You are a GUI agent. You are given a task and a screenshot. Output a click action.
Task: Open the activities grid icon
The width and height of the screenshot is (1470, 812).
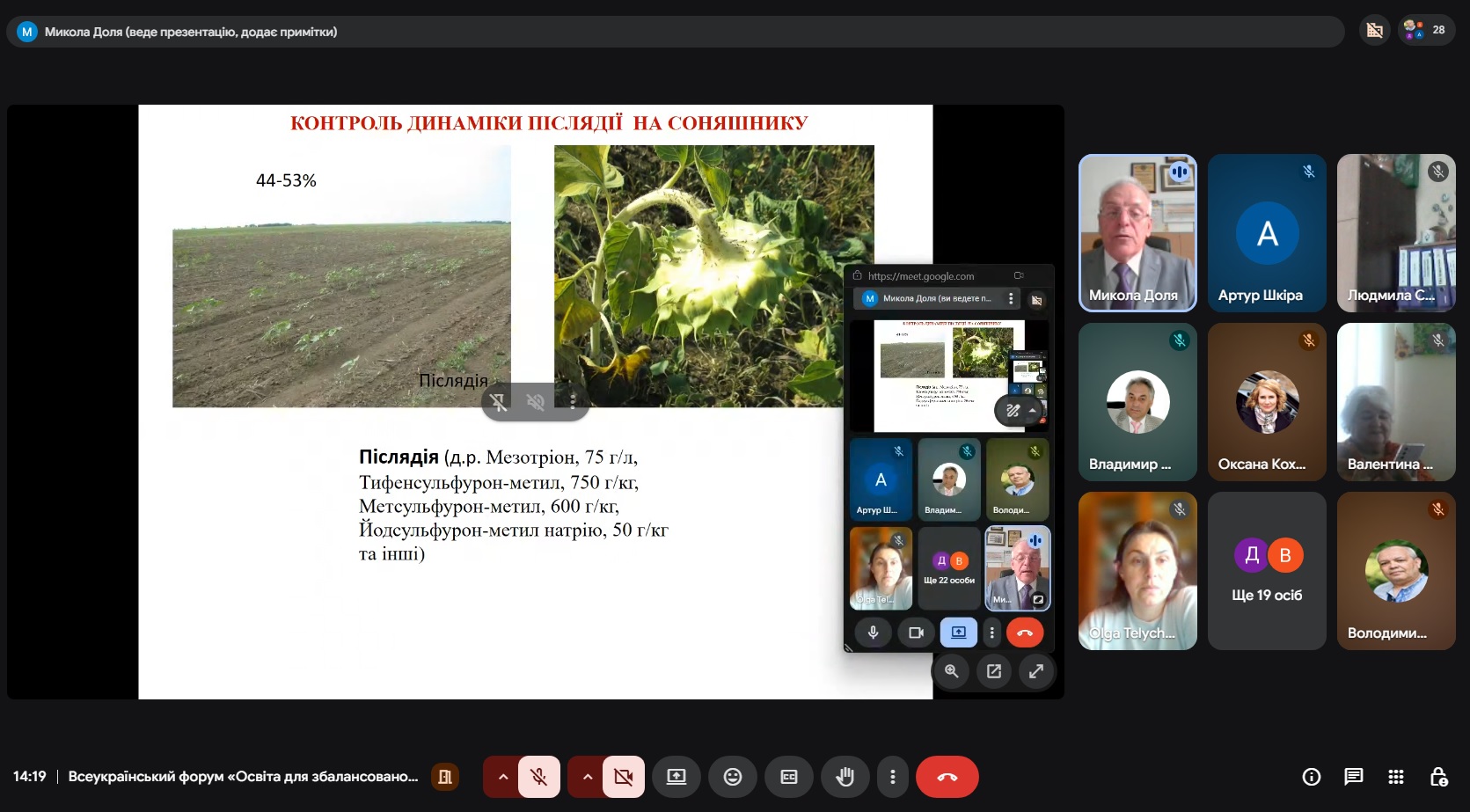1395,777
